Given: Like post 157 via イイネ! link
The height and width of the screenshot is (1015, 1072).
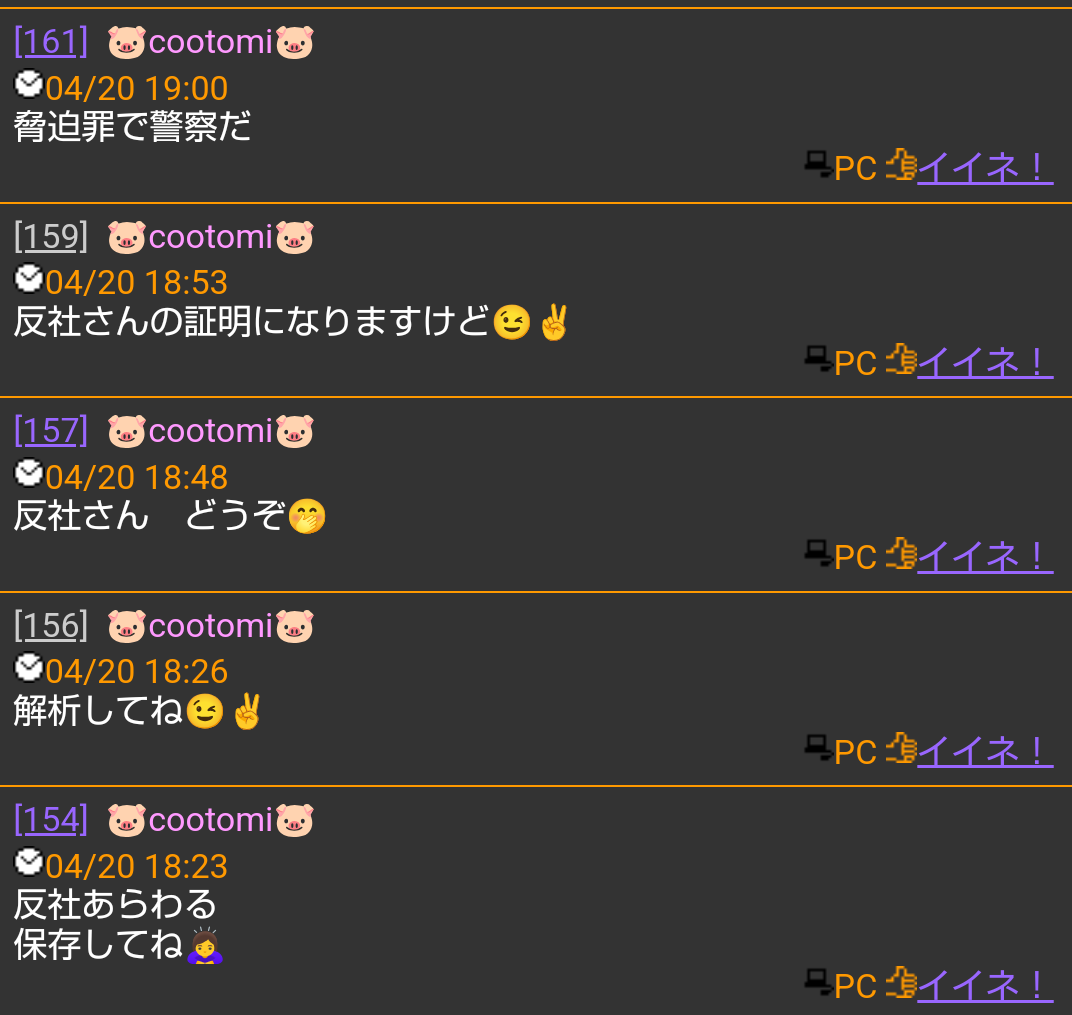Looking at the screenshot, I should [x=984, y=556].
